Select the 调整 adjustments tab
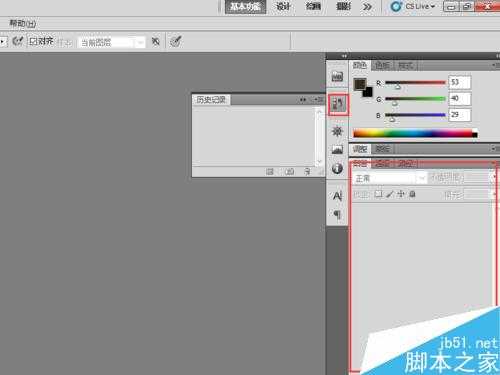500x375 pixels. coord(360,149)
